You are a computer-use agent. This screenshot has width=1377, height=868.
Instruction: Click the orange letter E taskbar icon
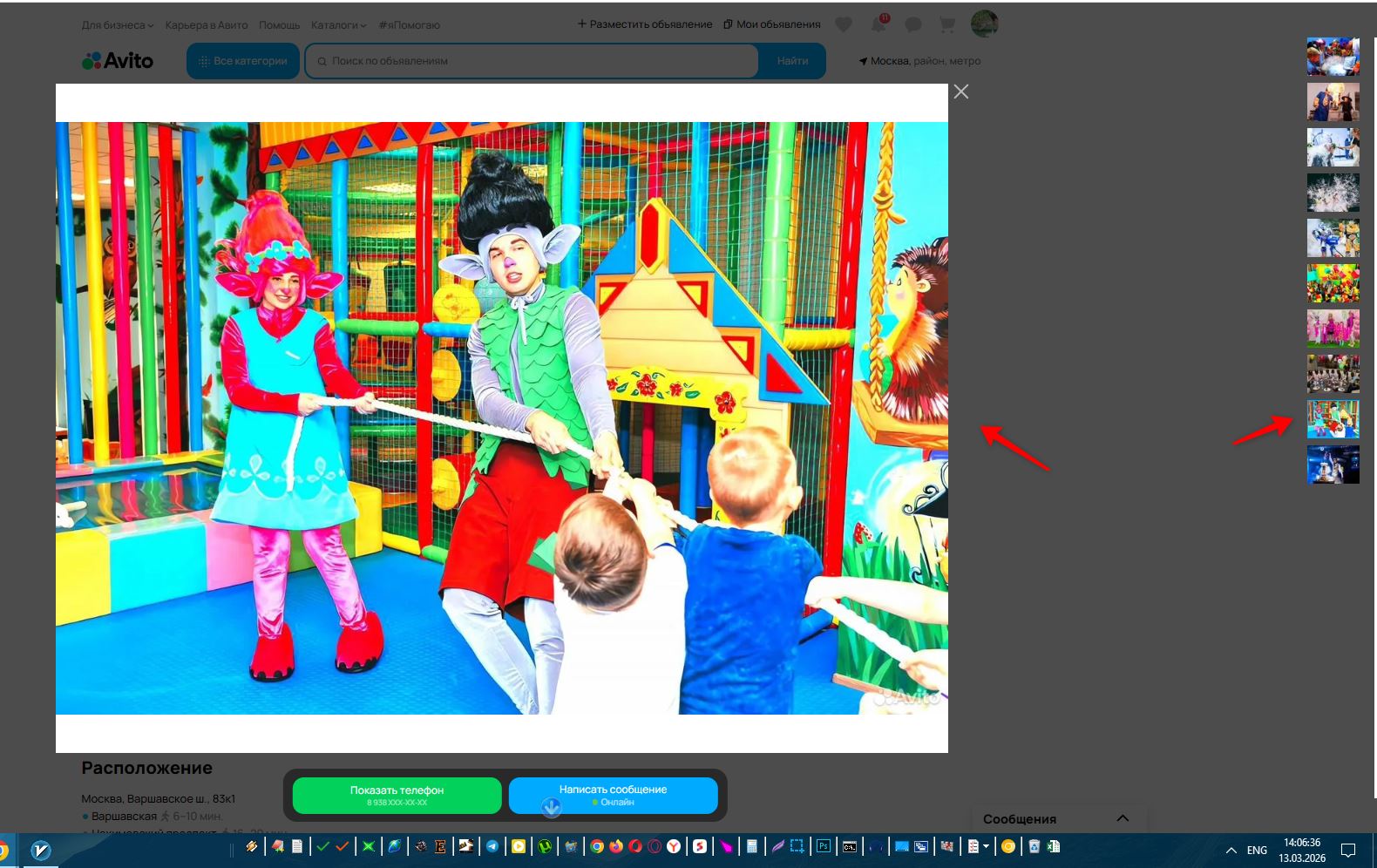coord(440,846)
